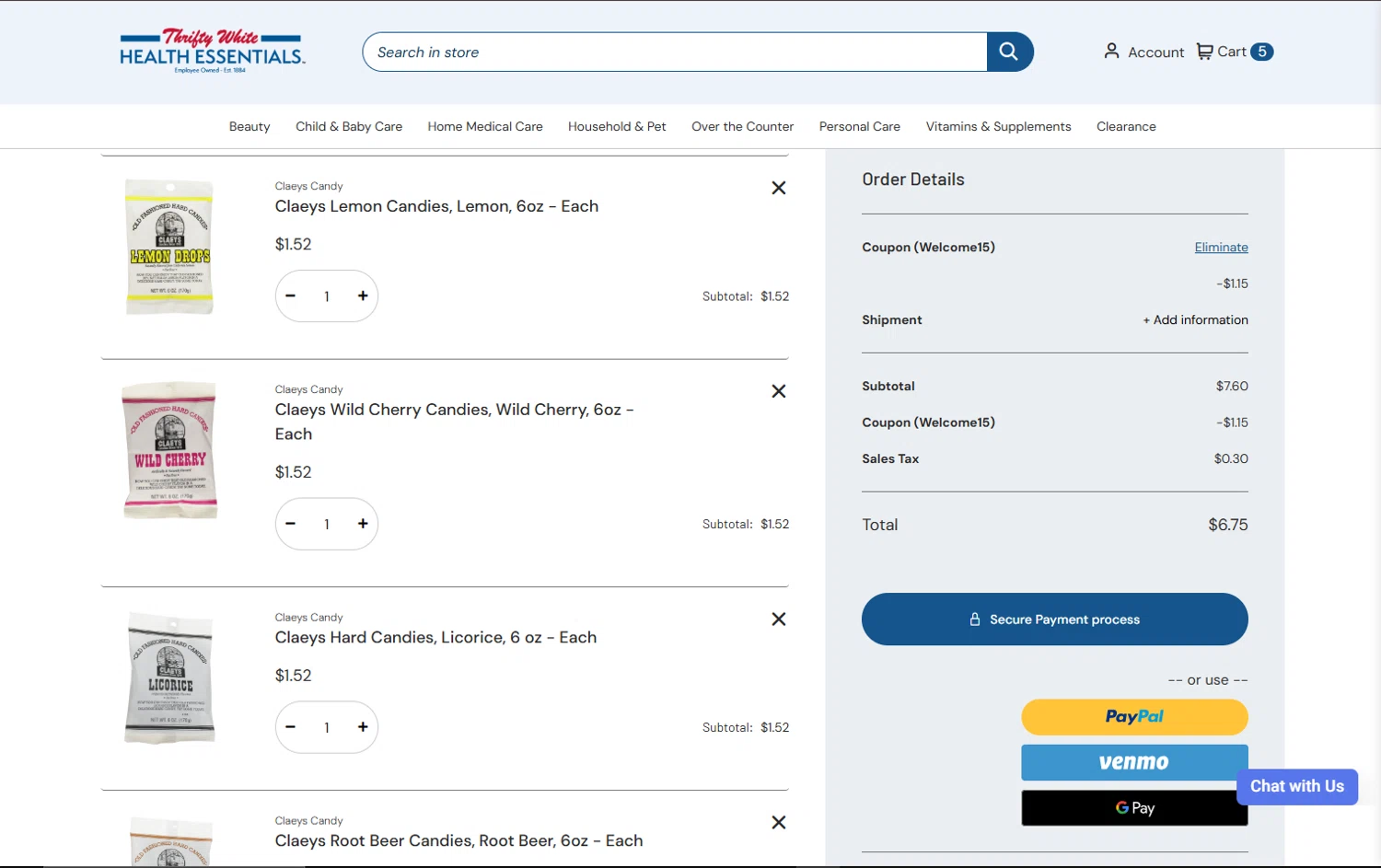Click the Secure Payment process button
This screenshot has height=868, width=1381.
(x=1055, y=619)
